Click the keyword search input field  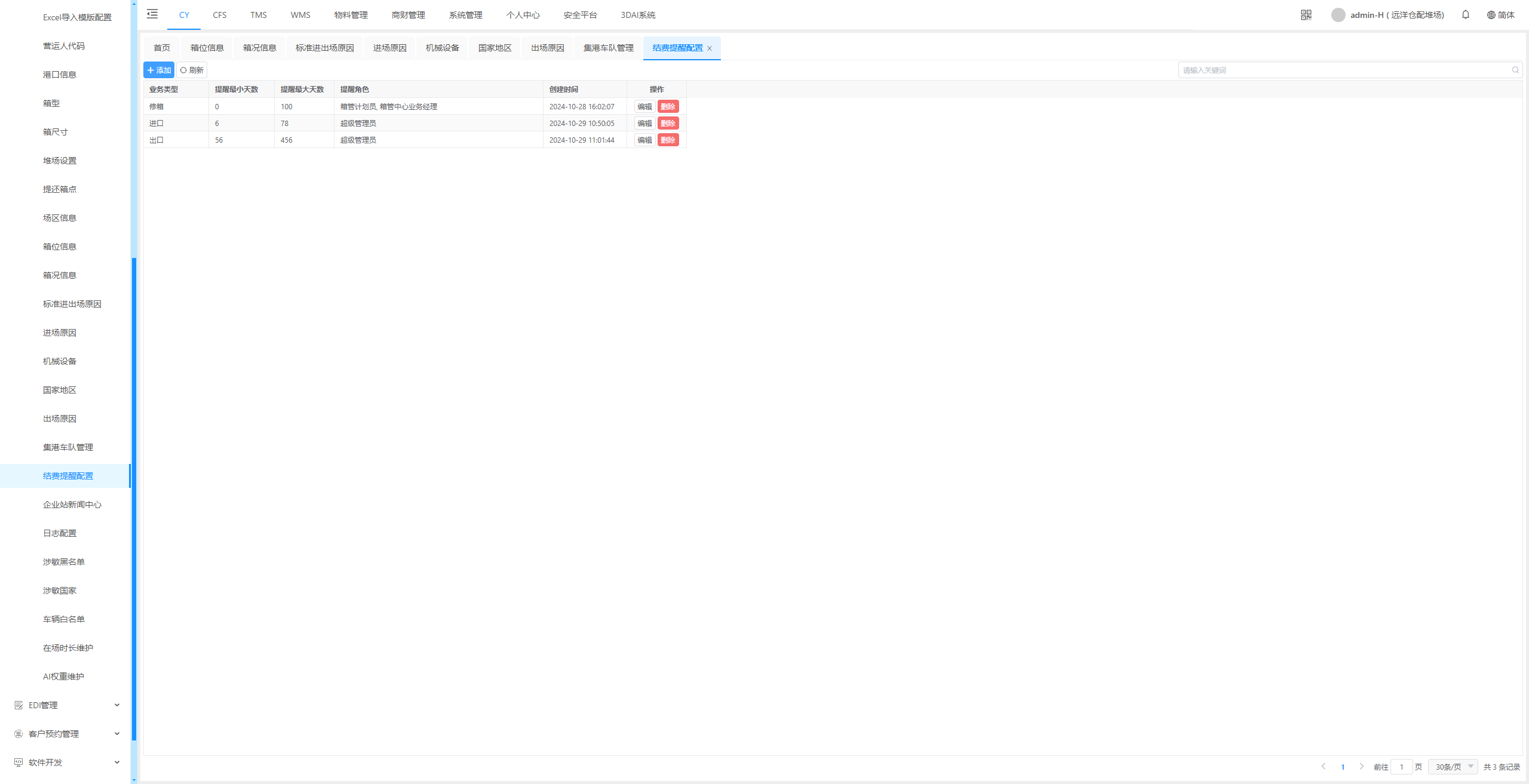pos(1344,70)
